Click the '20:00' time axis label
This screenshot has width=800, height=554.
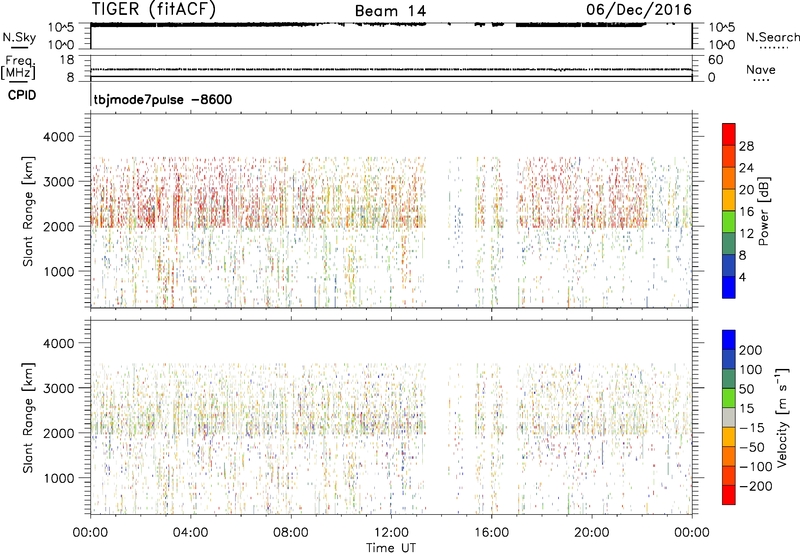591,533
